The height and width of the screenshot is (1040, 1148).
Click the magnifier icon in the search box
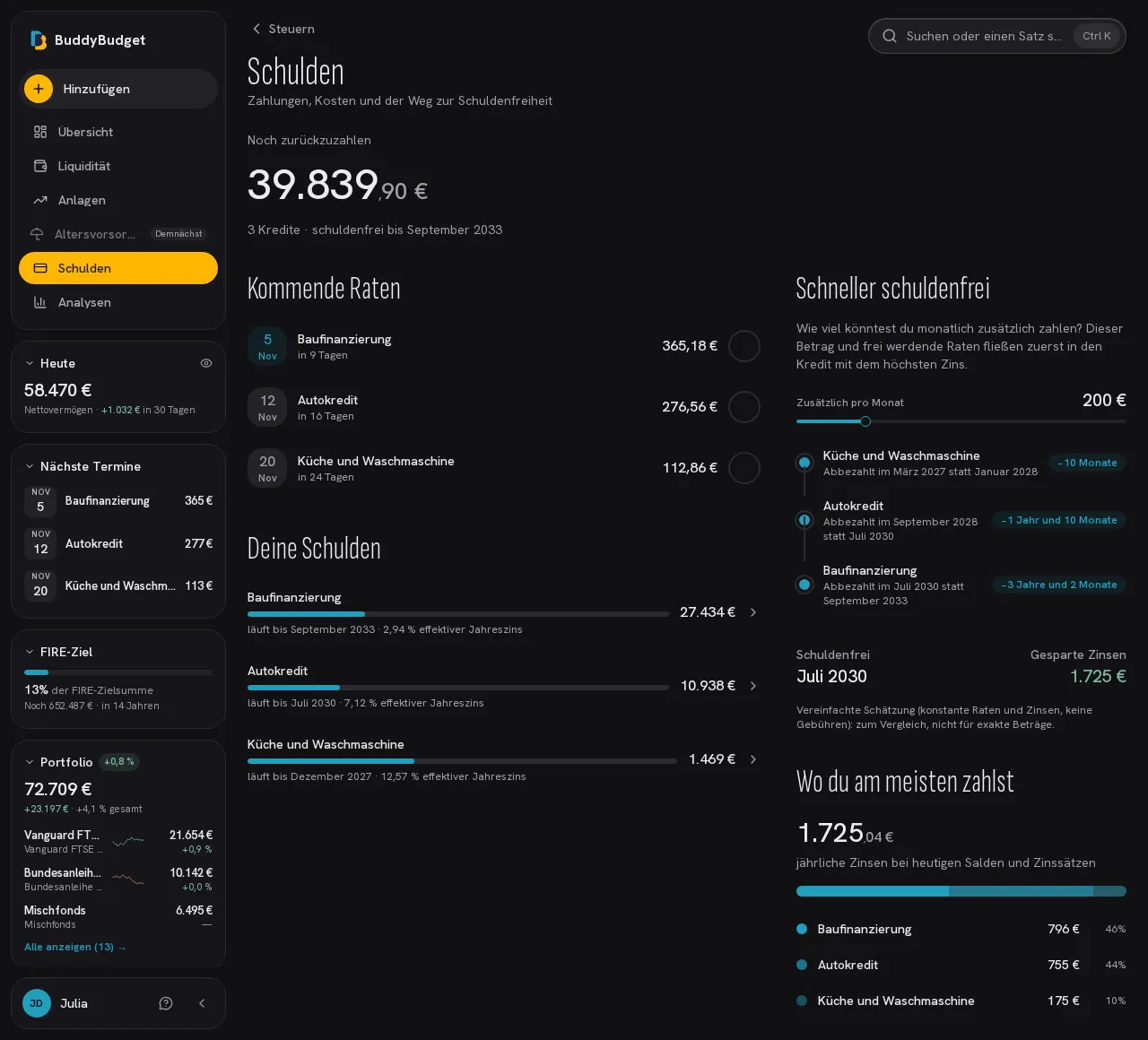890,36
